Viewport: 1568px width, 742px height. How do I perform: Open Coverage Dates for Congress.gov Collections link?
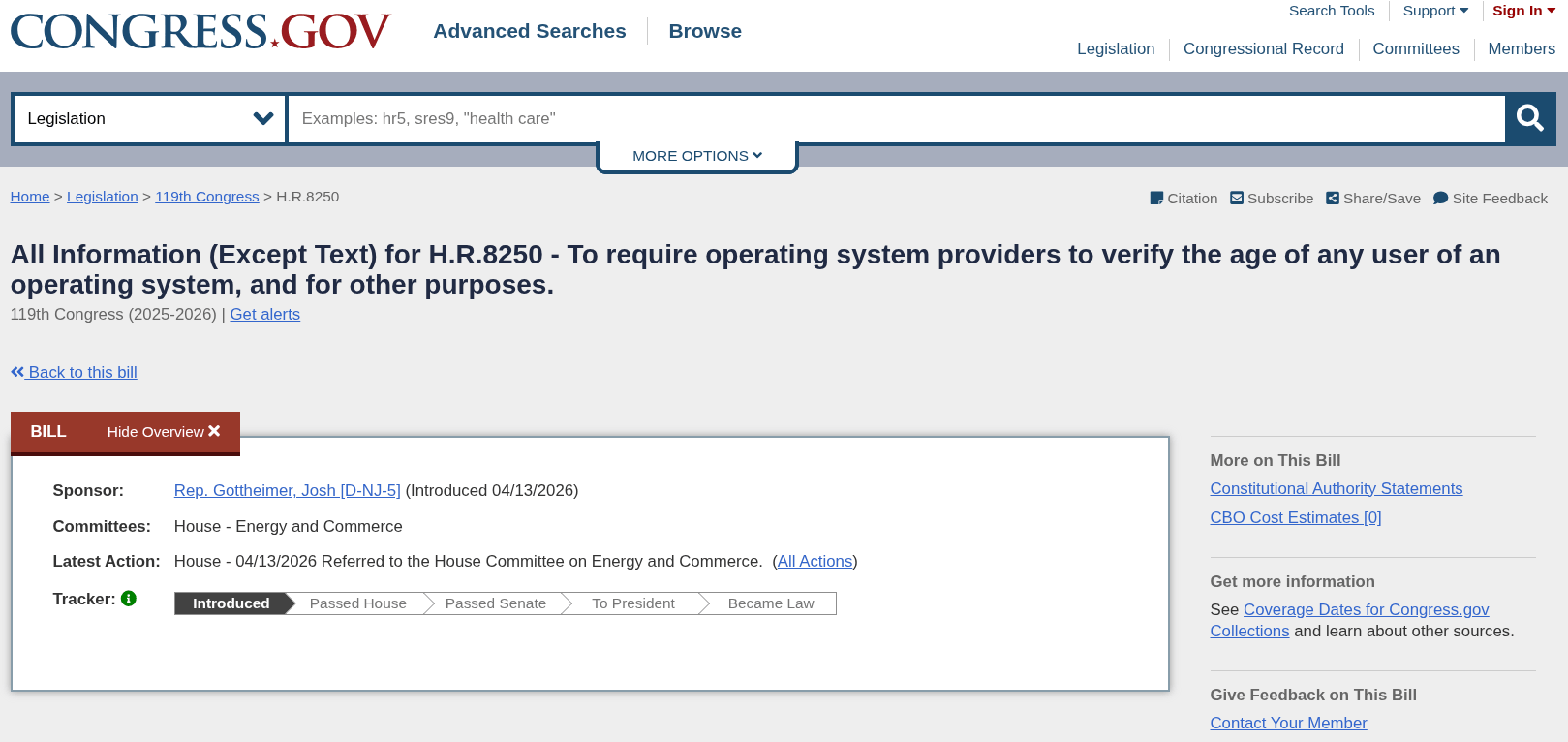1350,620
